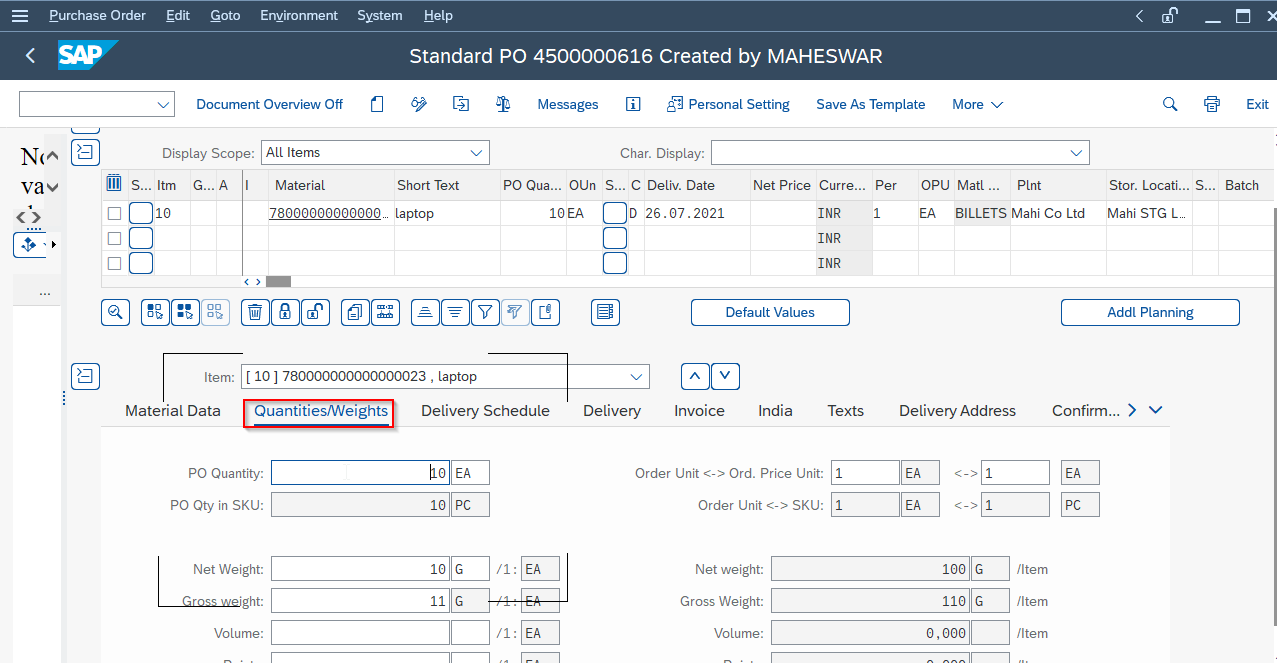
Task: Click the next item down-arrow button
Action: click(x=725, y=376)
